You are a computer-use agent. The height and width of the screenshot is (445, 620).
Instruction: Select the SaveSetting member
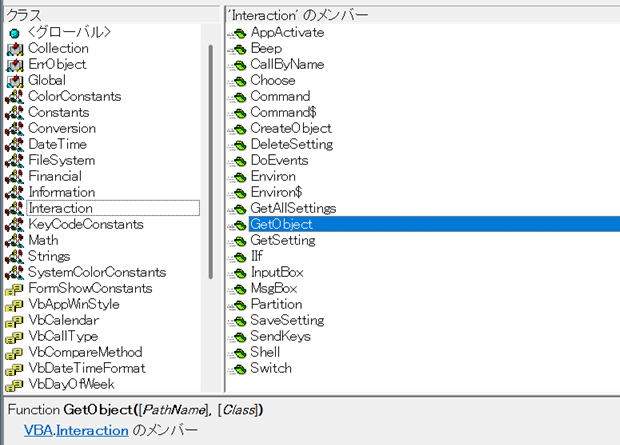pyautogui.click(x=287, y=320)
